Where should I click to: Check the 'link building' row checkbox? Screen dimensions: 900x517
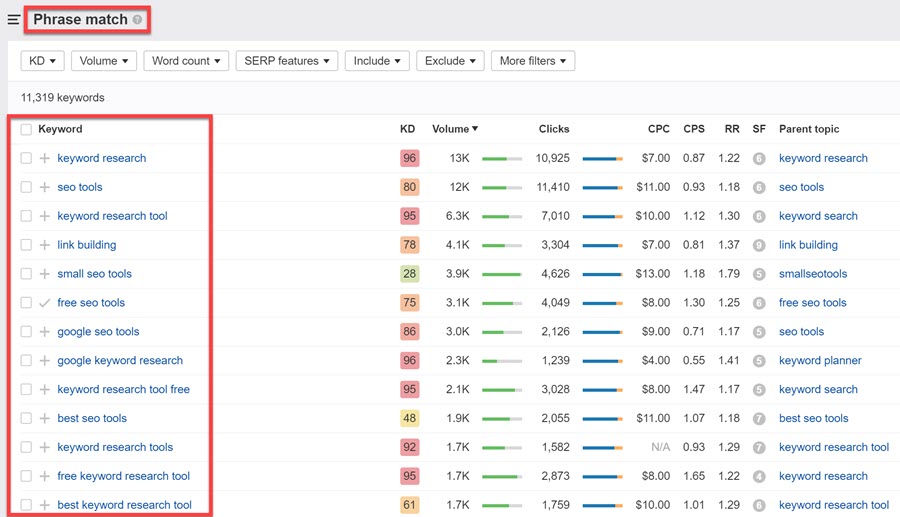click(x=26, y=245)
